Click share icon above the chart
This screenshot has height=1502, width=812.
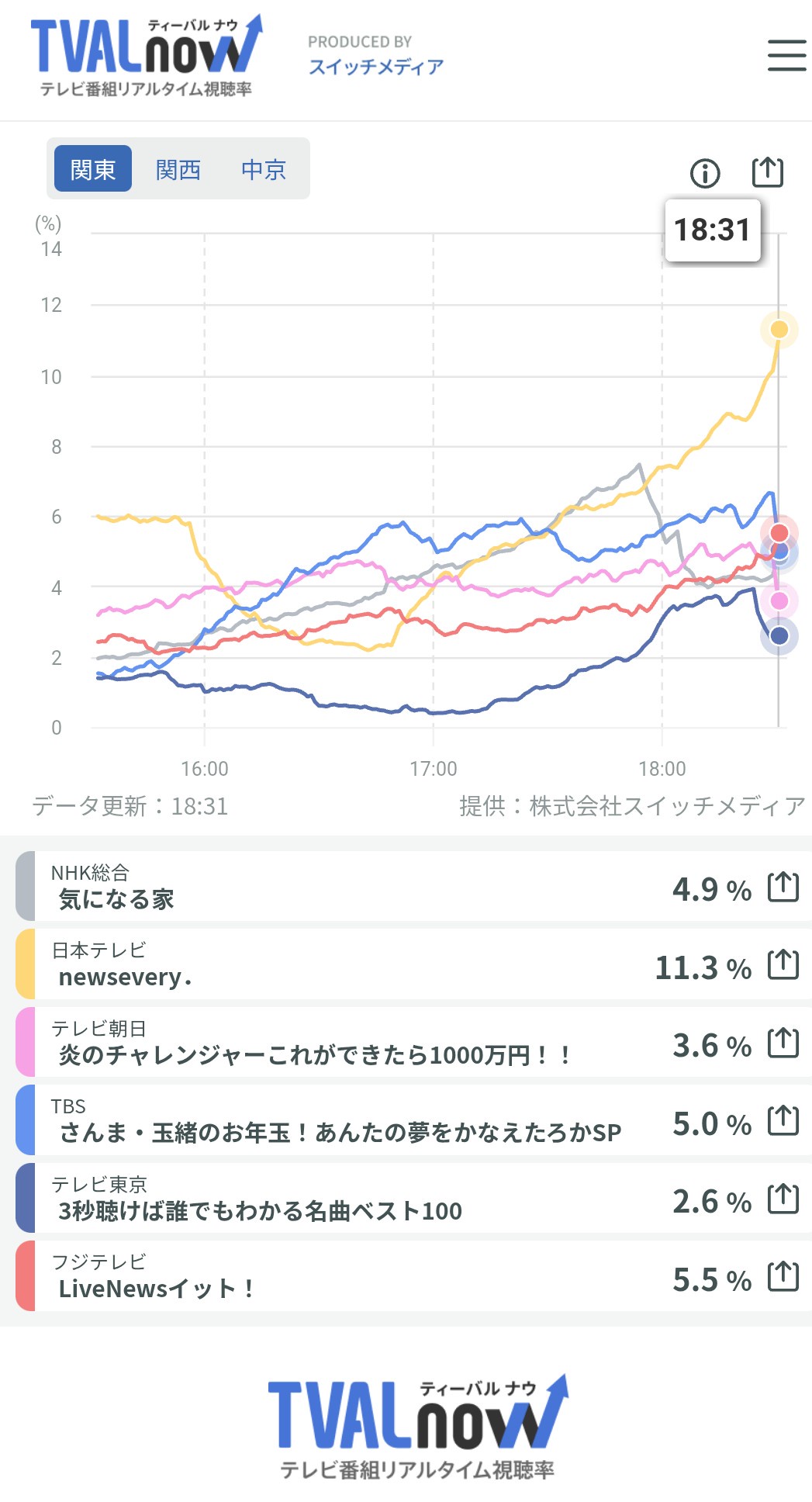[768, 171]
